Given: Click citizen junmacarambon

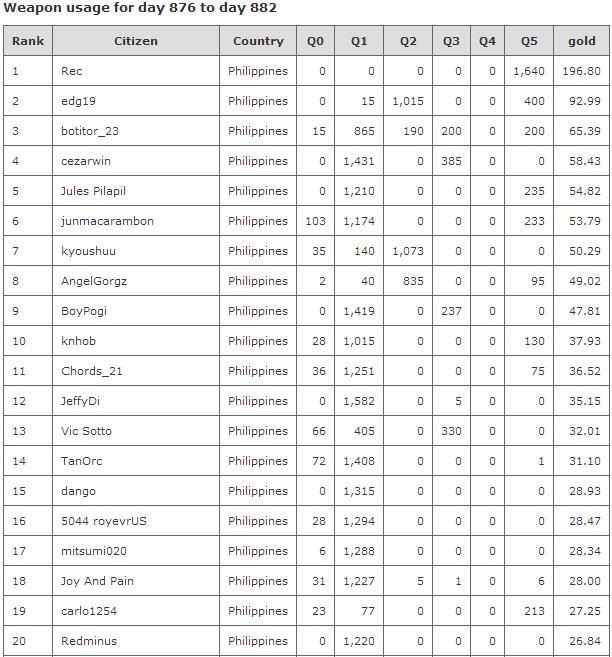Looking at the screenshot, I should [107, 221].
